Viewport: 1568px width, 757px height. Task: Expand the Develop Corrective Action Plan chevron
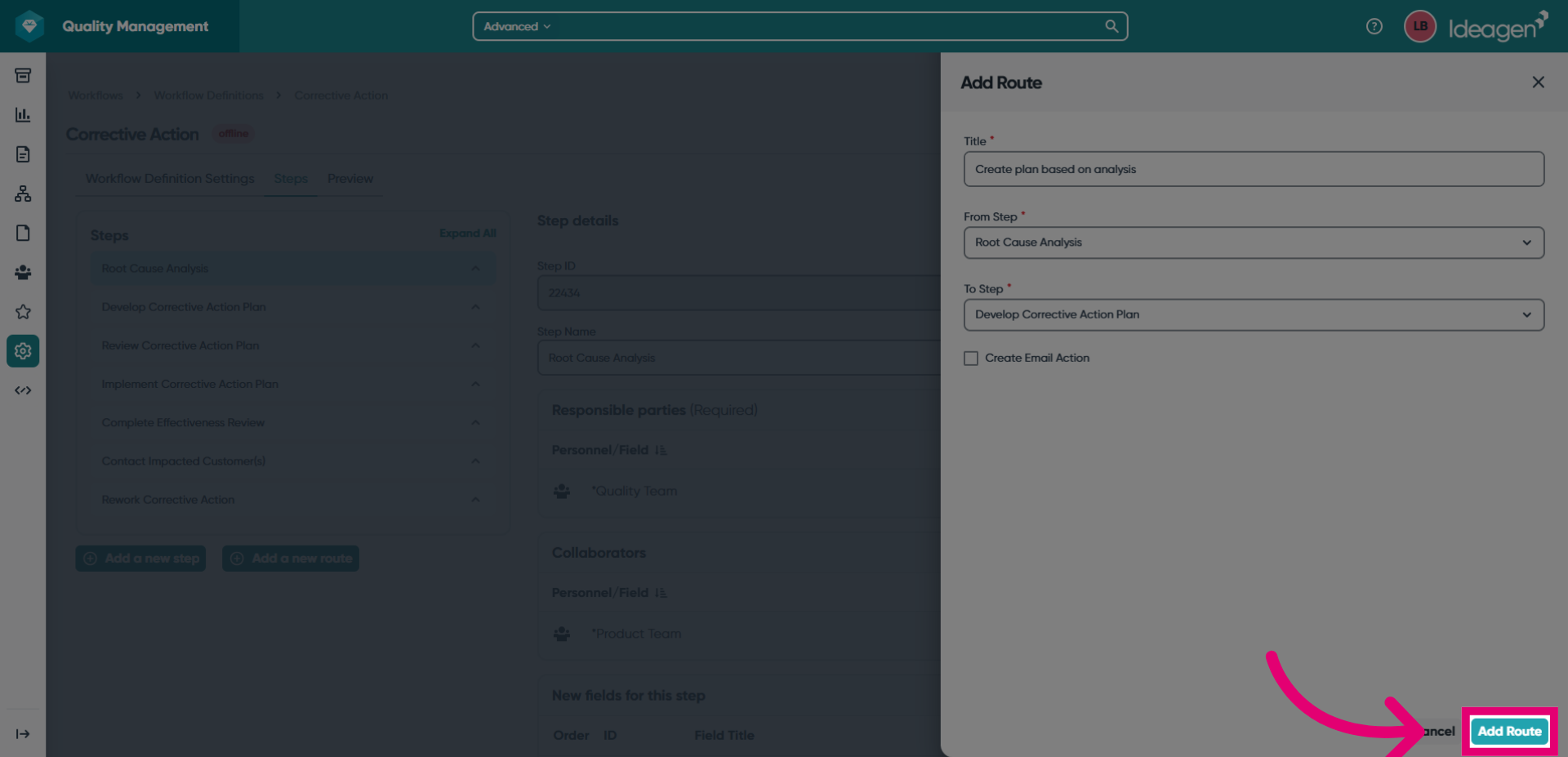coord(475,307)
